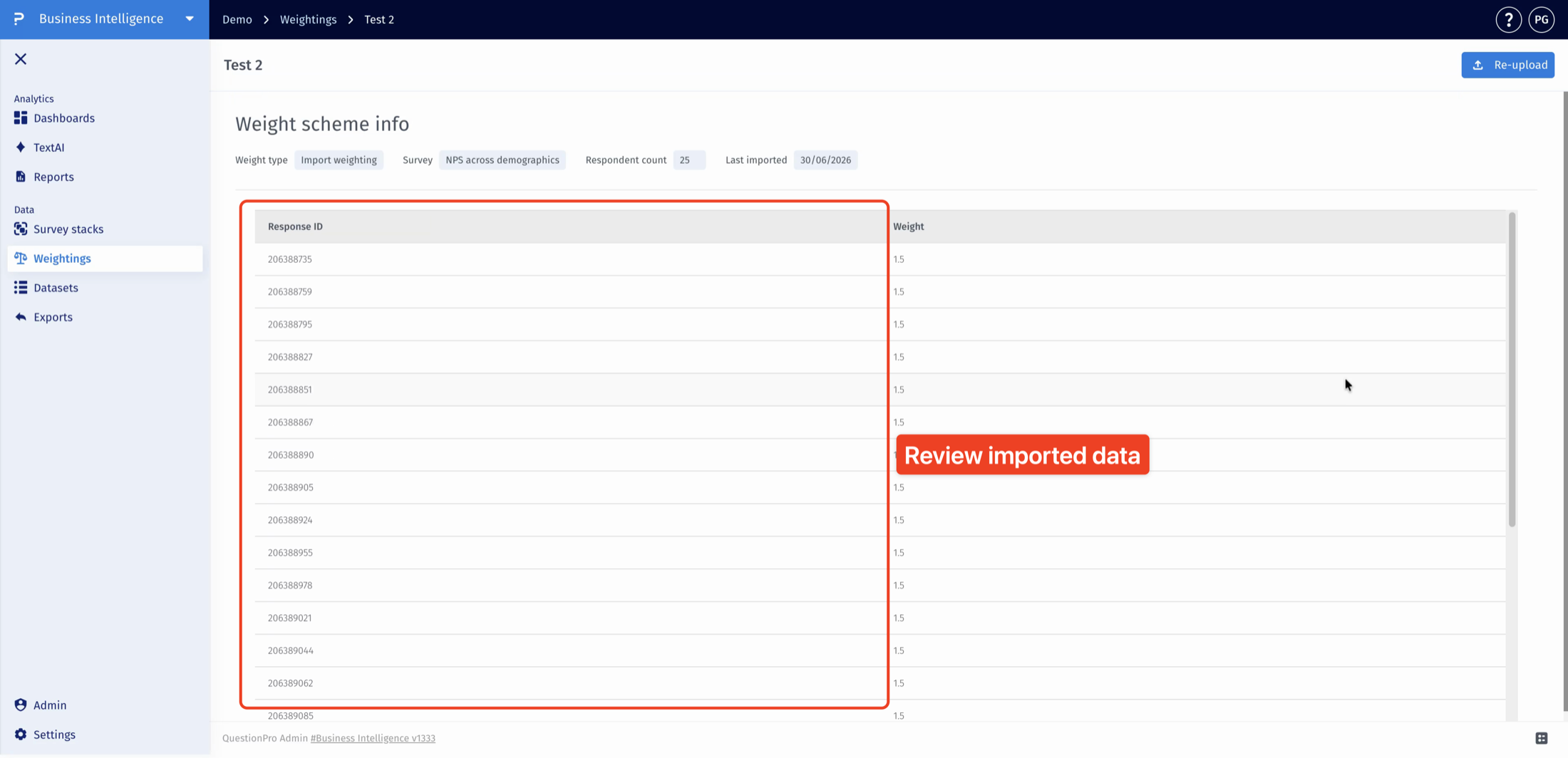
Task: Navigate to Weightings breadcrumb
Action: pos(308,19)
